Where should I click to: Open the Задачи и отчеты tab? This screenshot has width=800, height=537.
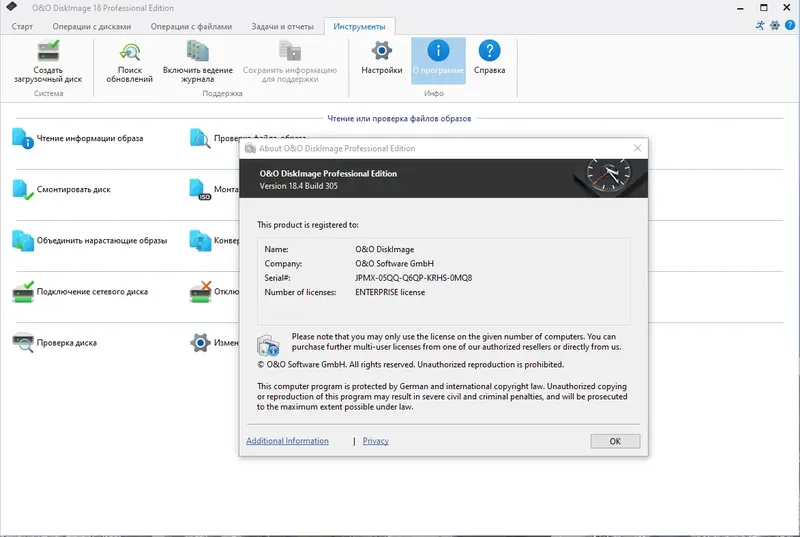point(282,27)
